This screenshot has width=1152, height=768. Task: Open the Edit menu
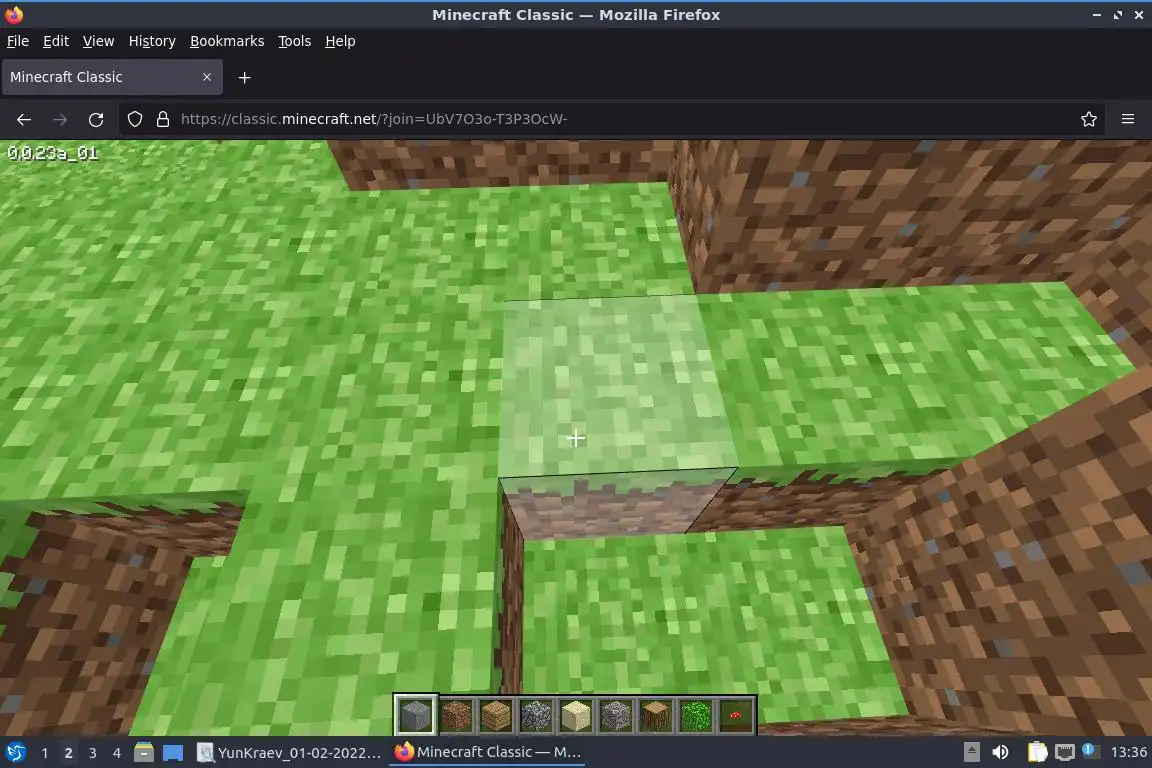pyautogui.click(x=56, y=41)
